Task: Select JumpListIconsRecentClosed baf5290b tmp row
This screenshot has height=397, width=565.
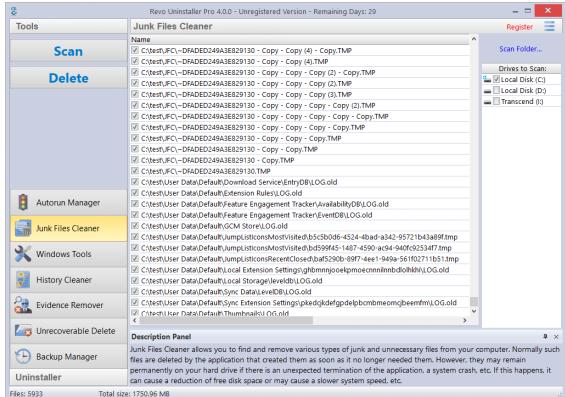Action: click(x=300, y=259)
